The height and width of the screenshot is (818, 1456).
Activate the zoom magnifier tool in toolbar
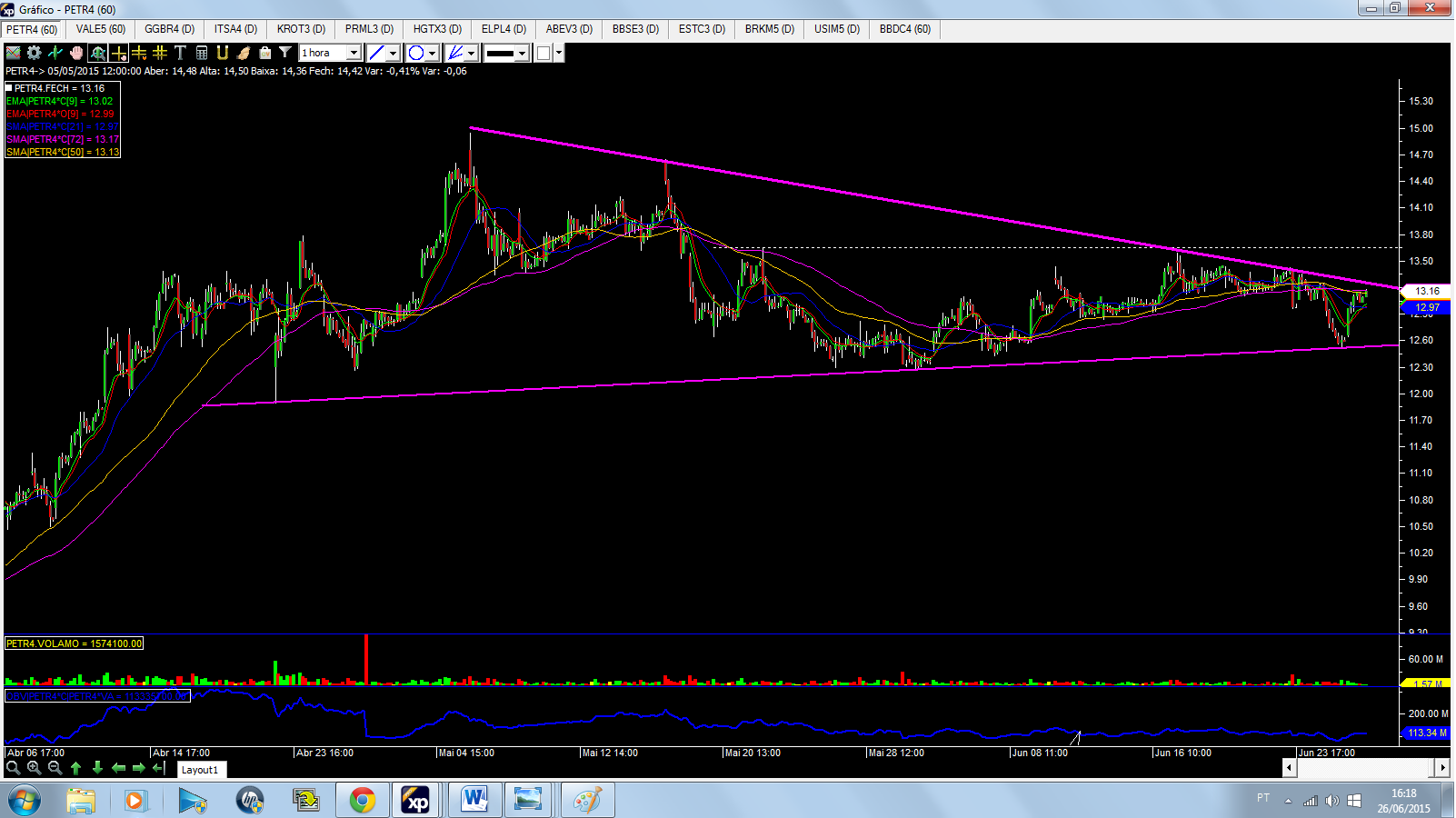[x=98, y=53]
